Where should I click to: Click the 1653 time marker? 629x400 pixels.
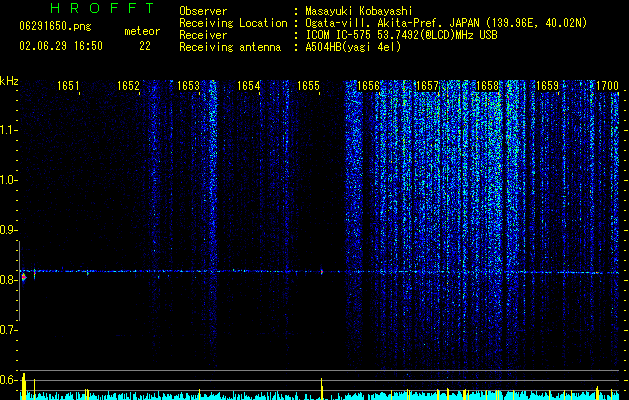[188, 86]
